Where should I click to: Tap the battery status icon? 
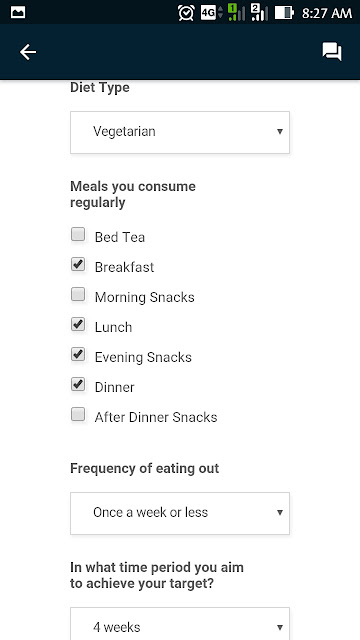284,13
